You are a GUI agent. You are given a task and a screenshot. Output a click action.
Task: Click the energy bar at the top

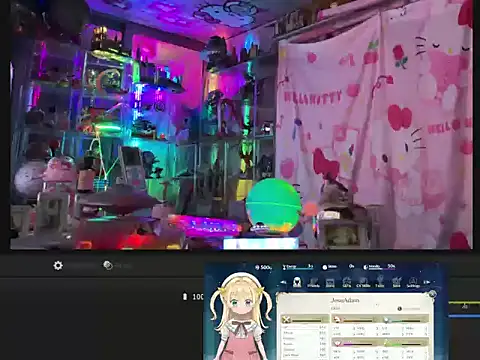click(298, 267)
